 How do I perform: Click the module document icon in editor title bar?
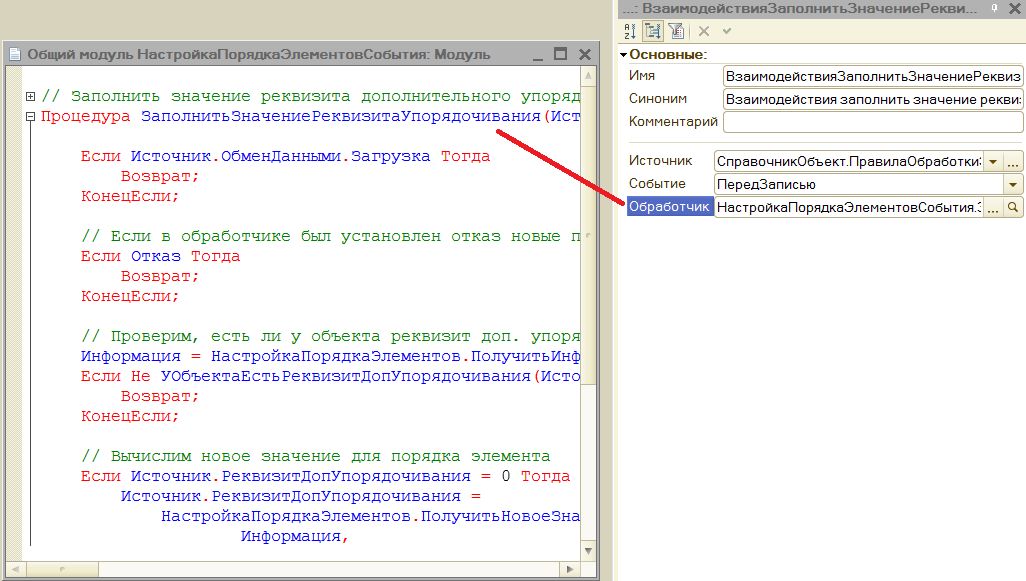tap(15, 54)
